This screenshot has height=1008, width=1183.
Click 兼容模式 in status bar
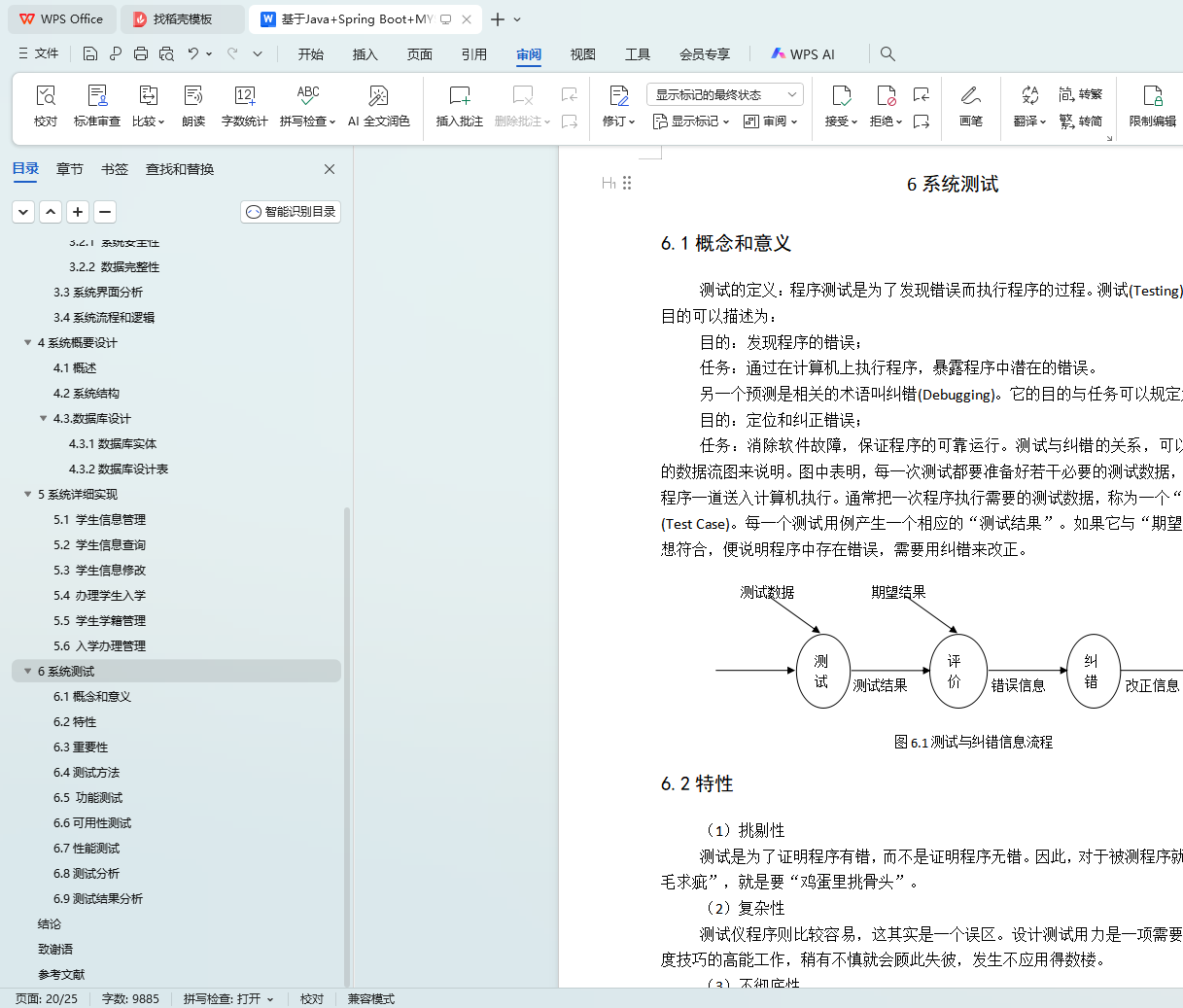[371, 998]
